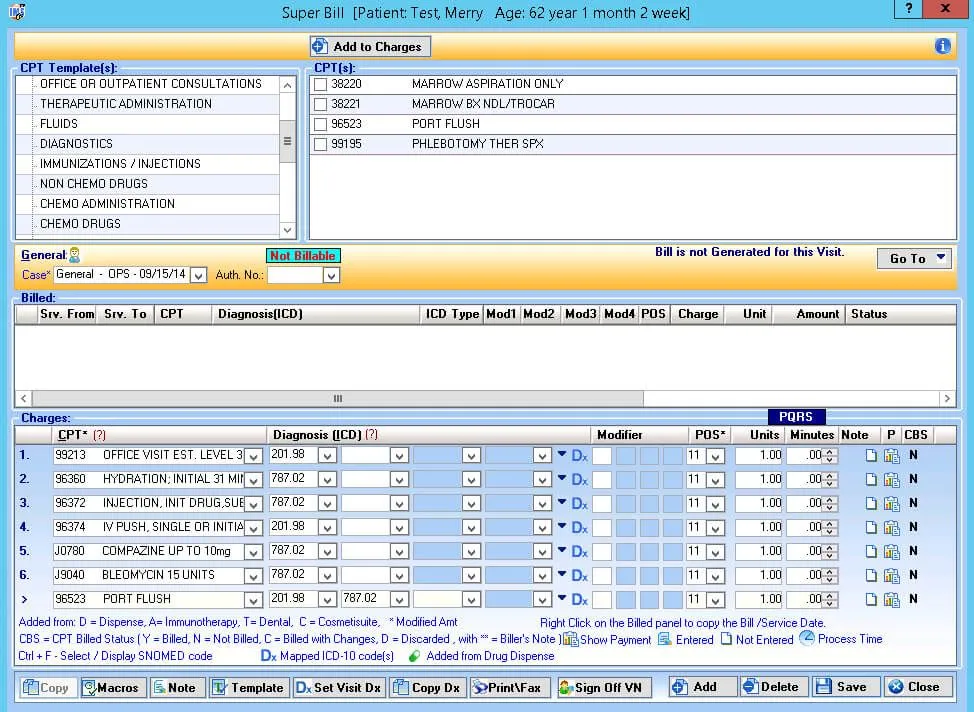Click the PQRS button

point(797,417)
